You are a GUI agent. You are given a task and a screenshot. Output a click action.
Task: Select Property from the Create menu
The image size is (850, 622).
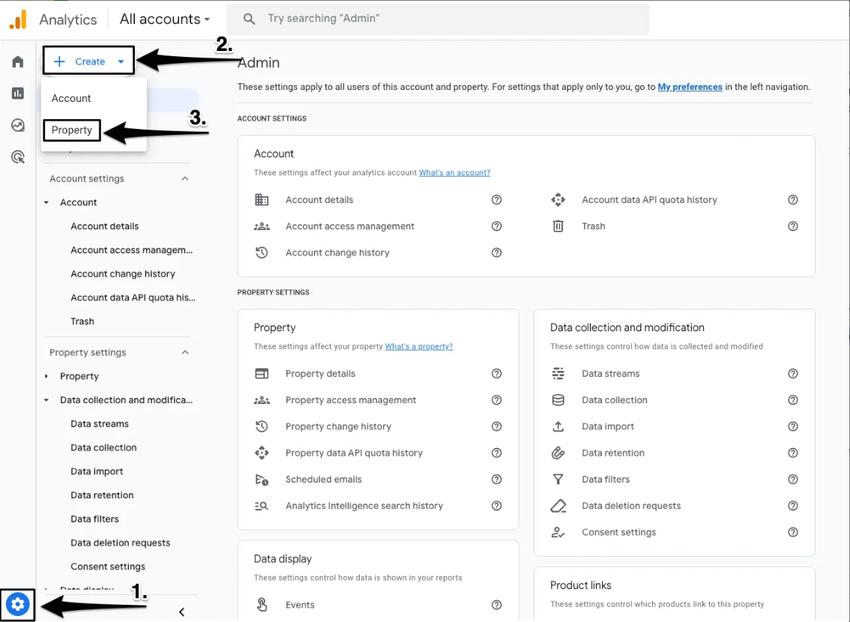tap(72, 130)
